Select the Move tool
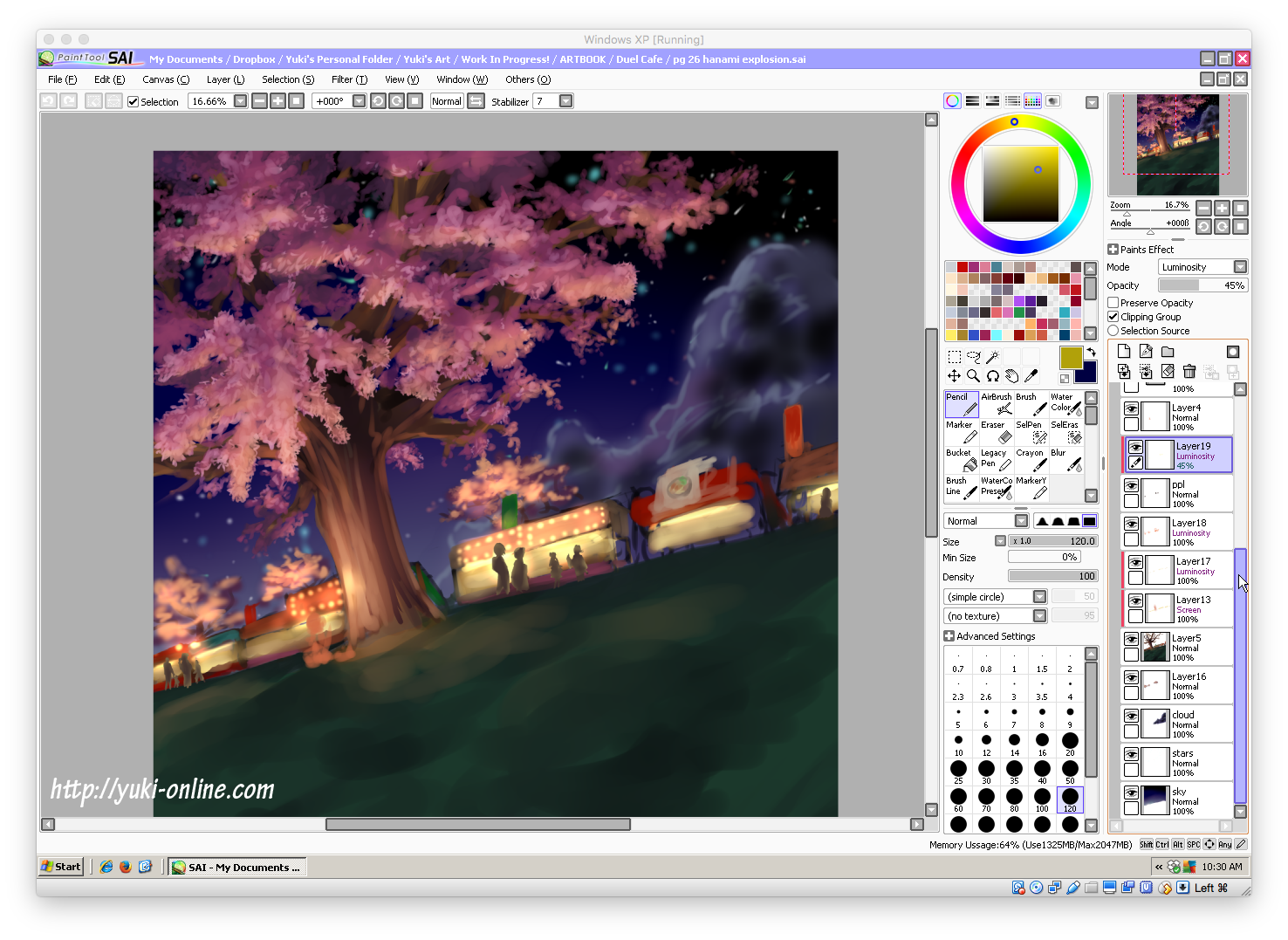Viewport: 1288px width, 940px height. click(955, 376)
